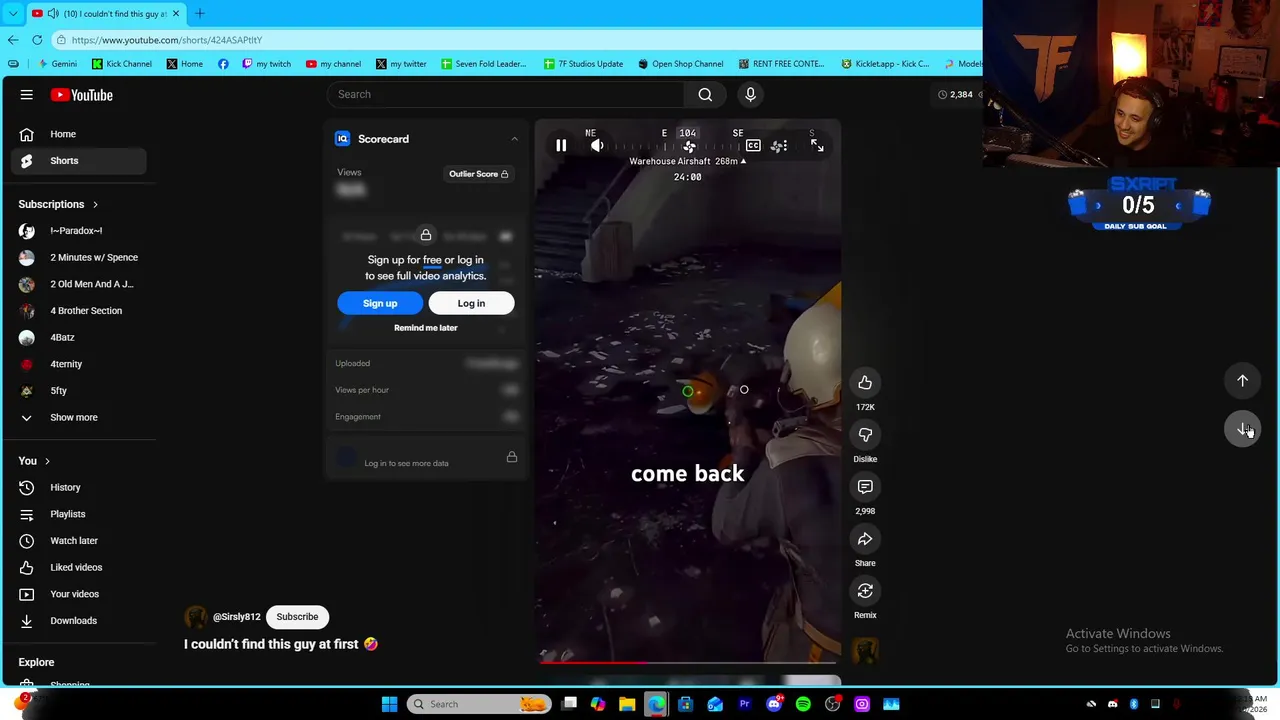
Task: Select Shorts in the YouTube sidebar
Action: coord(78,161)
